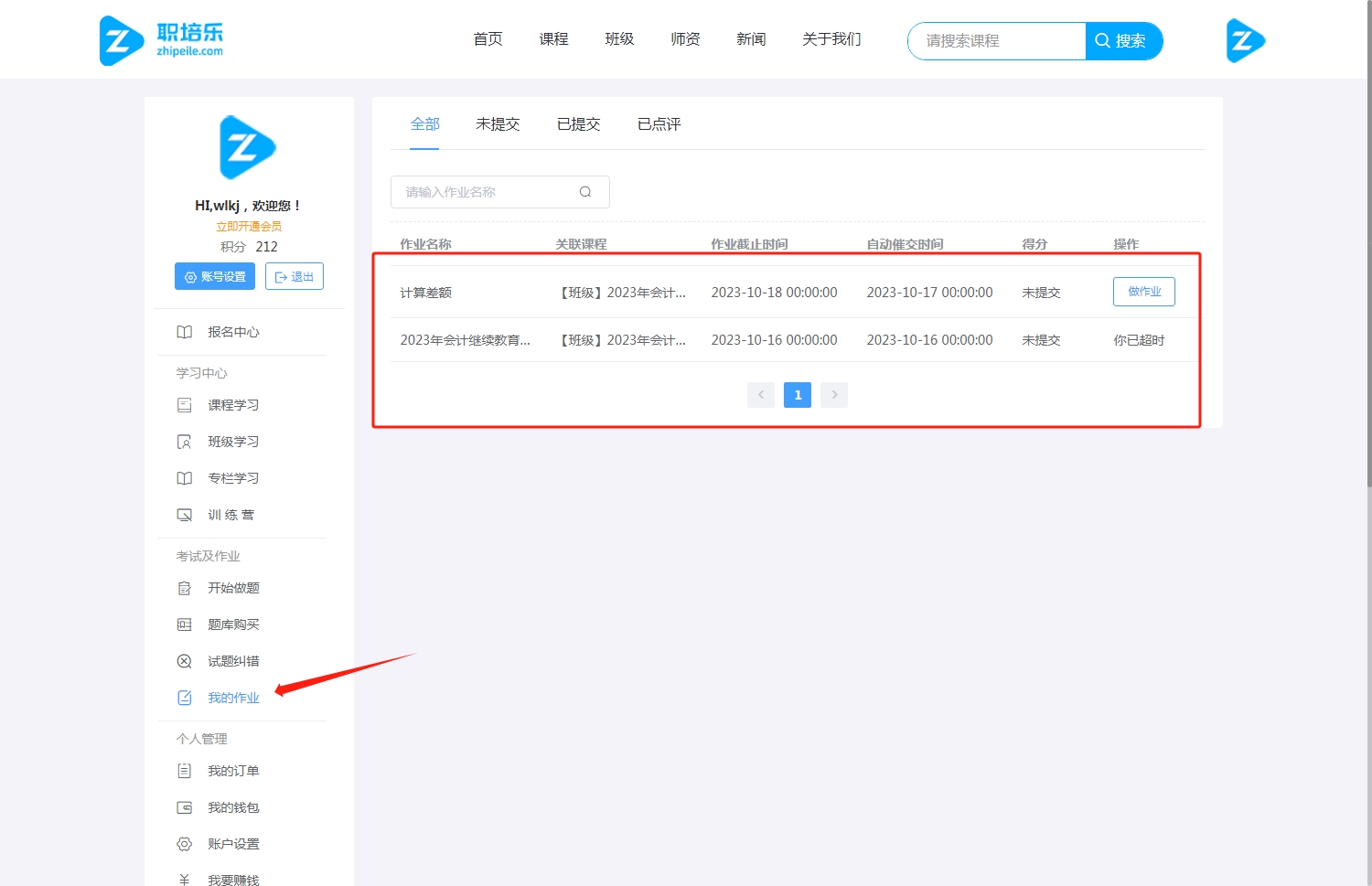Switch to the 未提交 tab

click(498, 124)
